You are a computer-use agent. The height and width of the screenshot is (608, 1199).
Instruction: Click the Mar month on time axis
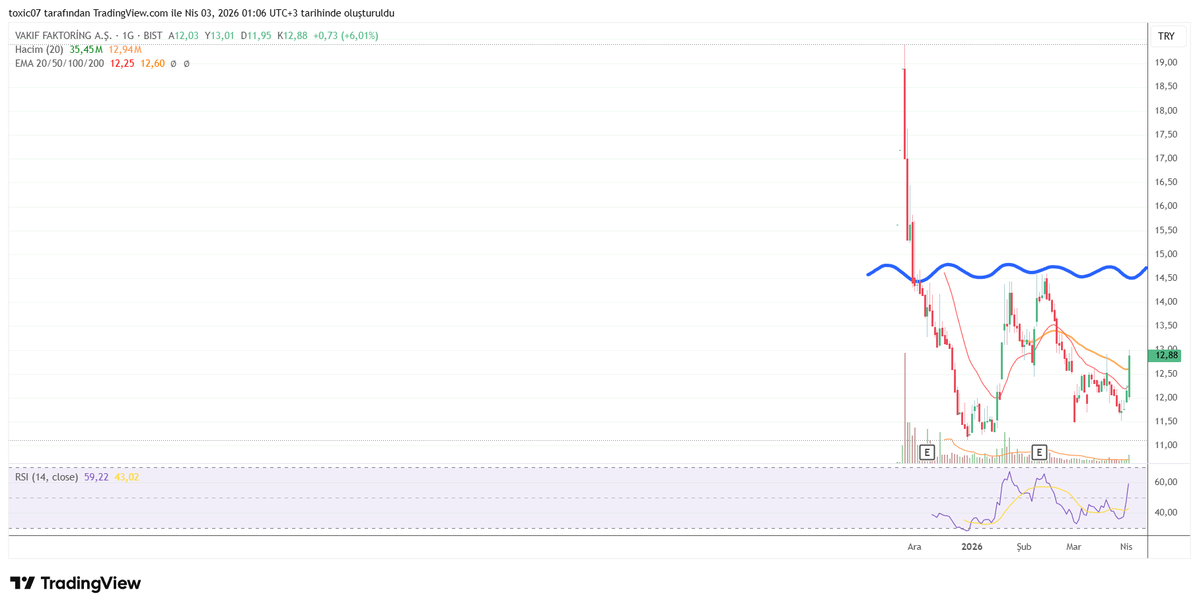coord(1074,547)
